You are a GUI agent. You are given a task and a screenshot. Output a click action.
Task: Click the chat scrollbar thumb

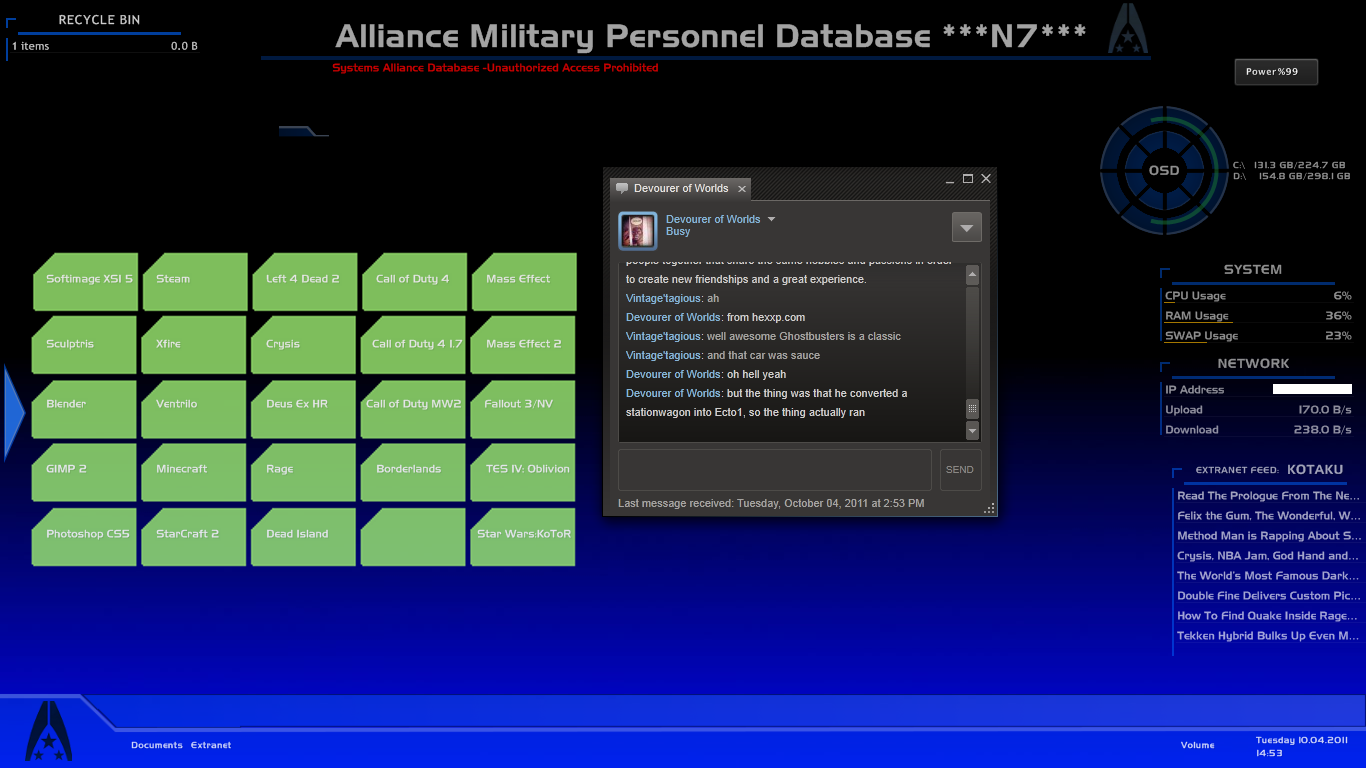click(x=972, y=408)
